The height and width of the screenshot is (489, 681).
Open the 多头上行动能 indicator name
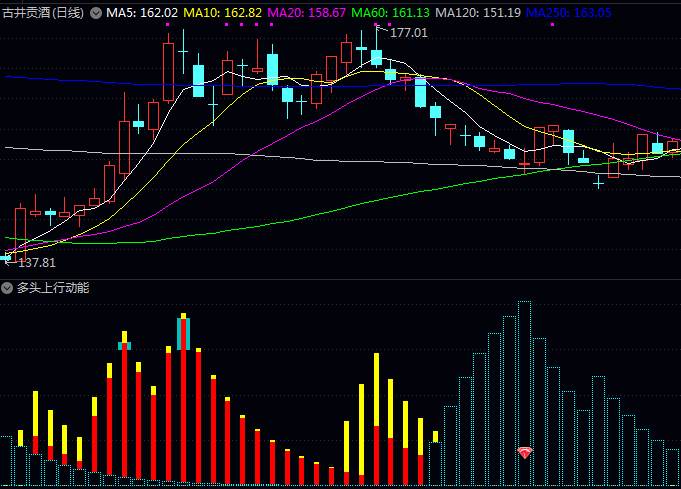pos(53,288)
